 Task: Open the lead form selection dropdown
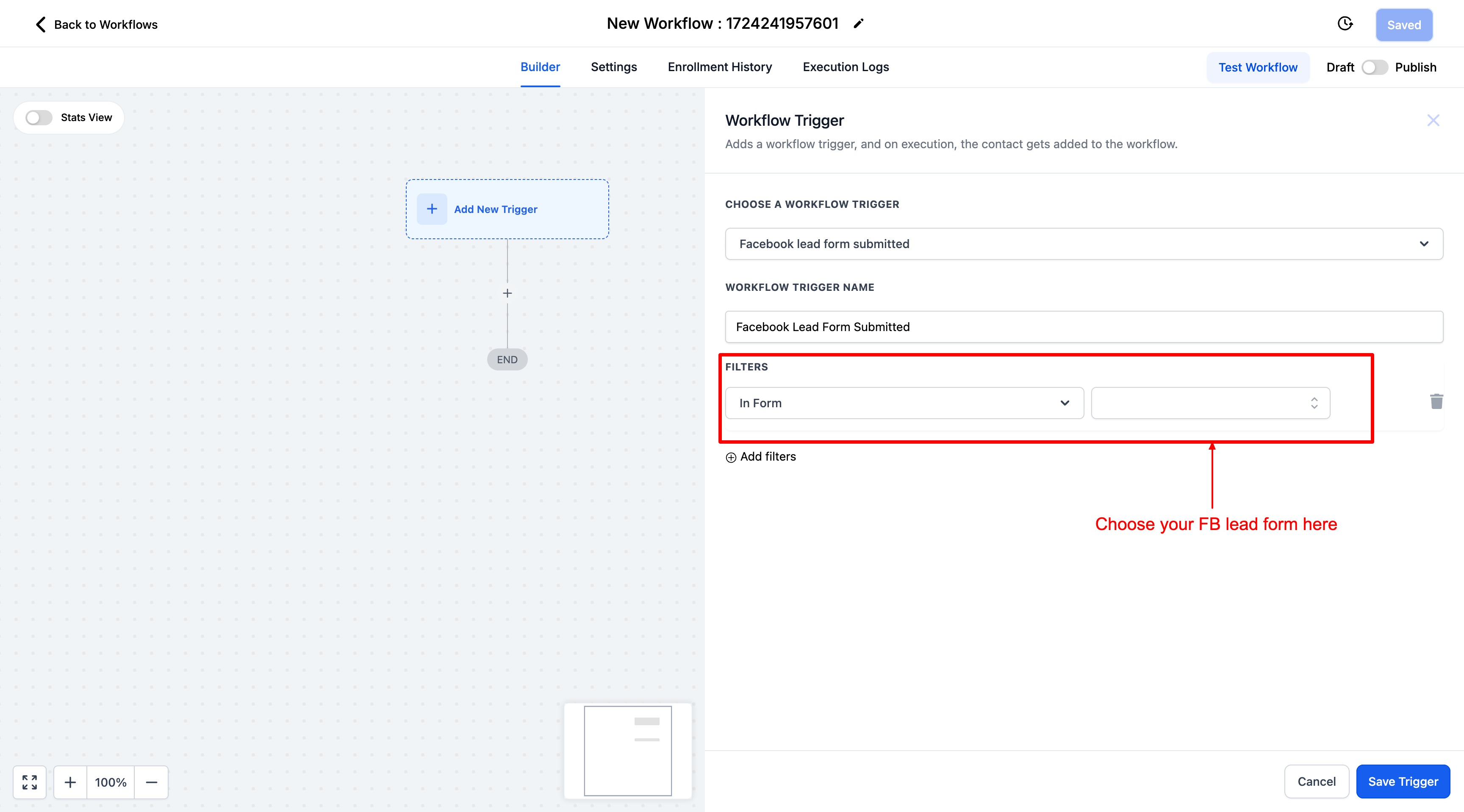click(1210, 403)
